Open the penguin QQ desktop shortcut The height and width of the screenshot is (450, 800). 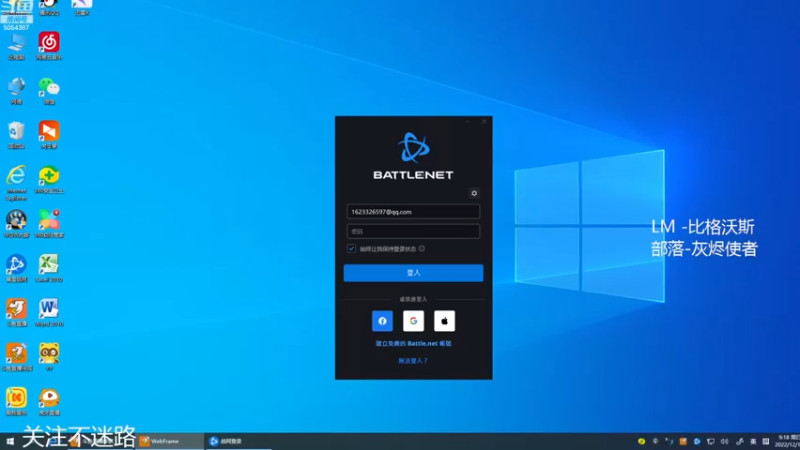coord(49,8)
